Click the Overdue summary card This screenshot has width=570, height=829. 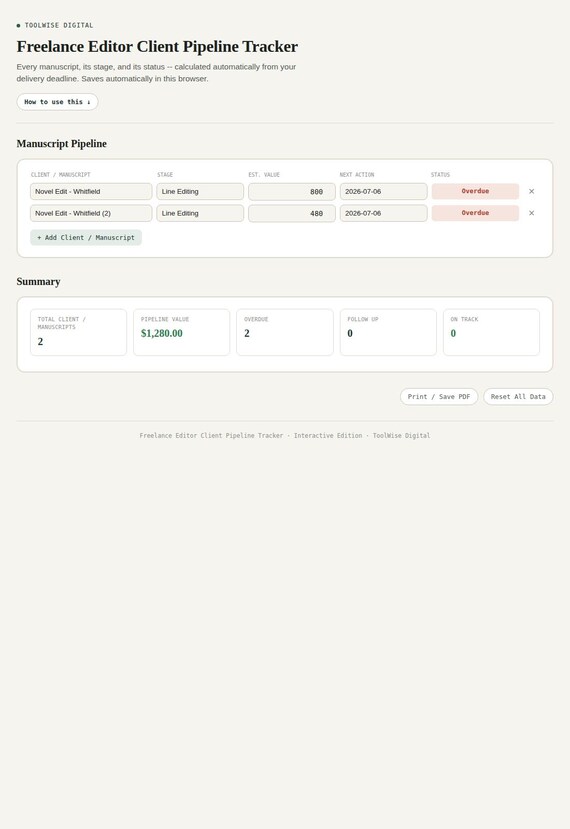(285, 332)
